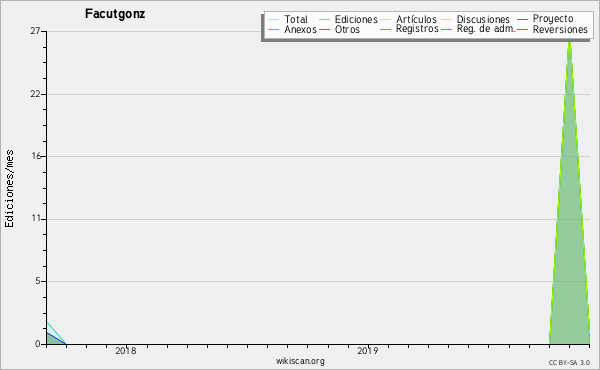The height and width of the screenshot is (370, 600).
Task: Click the cyan Total legend line swatch
Action: tap(274, 20)
